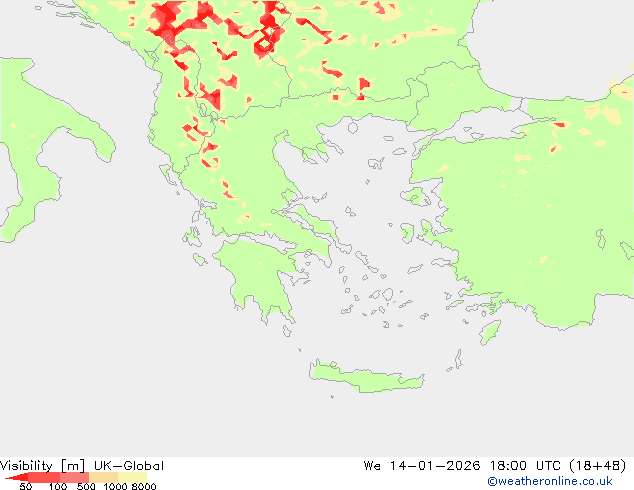The image size is (634, 490).
Task: Pick the pale yellow 1000–8000 legend swatch
Action: tap(132, 477)
